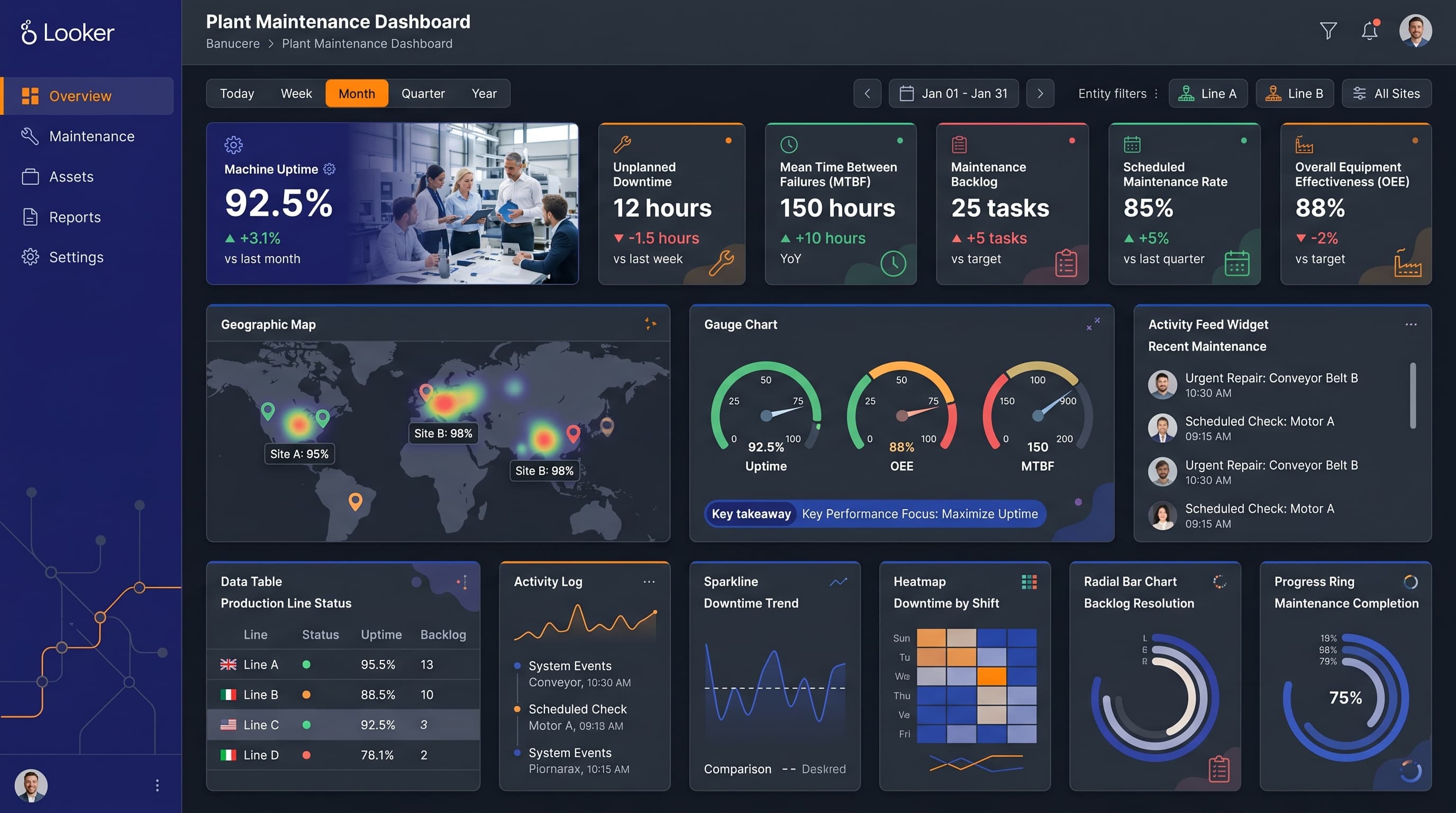Image resolution: width=1456 pixels, height=813 pixels.
Task: Open the filter funnel icon
Action: (x=1327, y=31)
